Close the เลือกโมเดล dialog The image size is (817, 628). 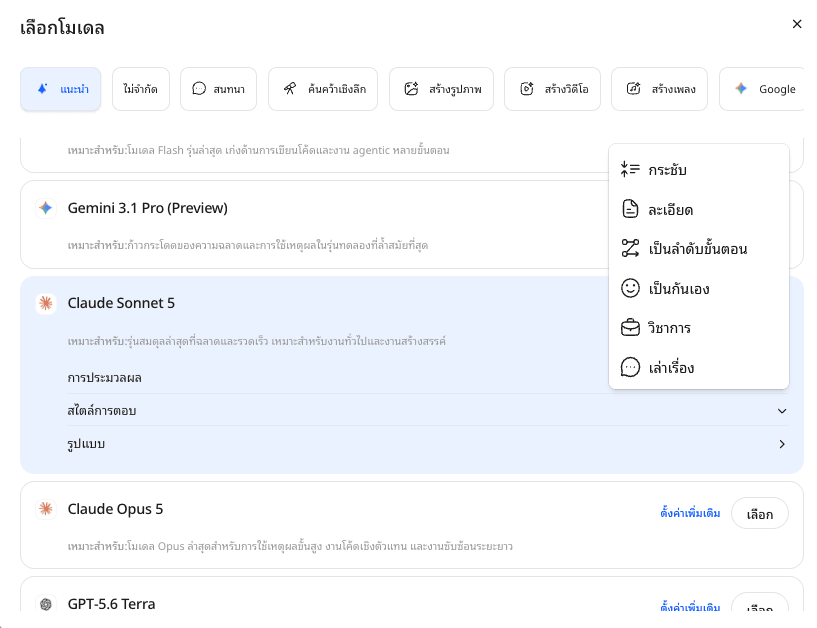click(797, 24)
